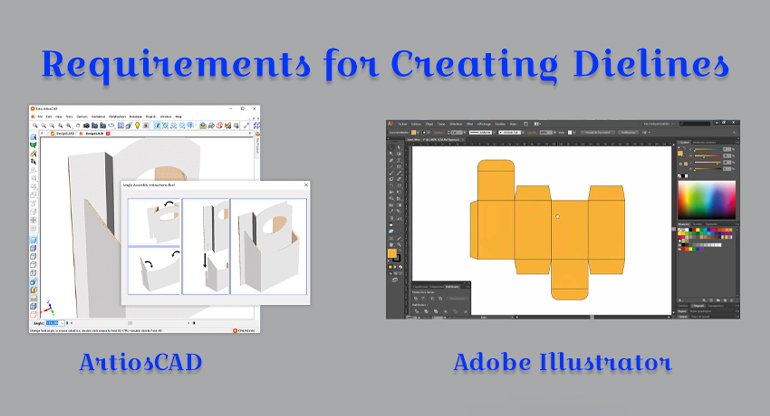Open the Affichage menu in Illustrator
Image resolution: width=770 pixels, height=416 pixels.
(484, 124)
